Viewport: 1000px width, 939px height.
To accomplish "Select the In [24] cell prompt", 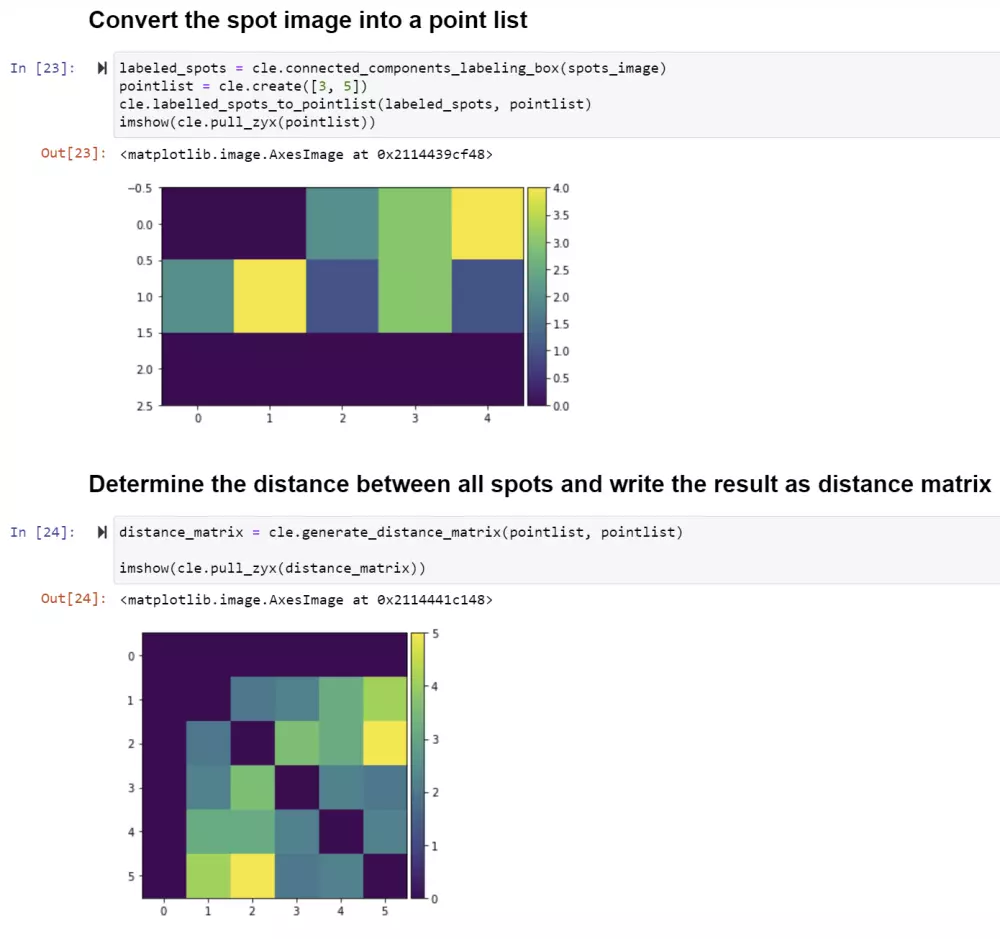I will pyautogui.click(x=41, y=532).
